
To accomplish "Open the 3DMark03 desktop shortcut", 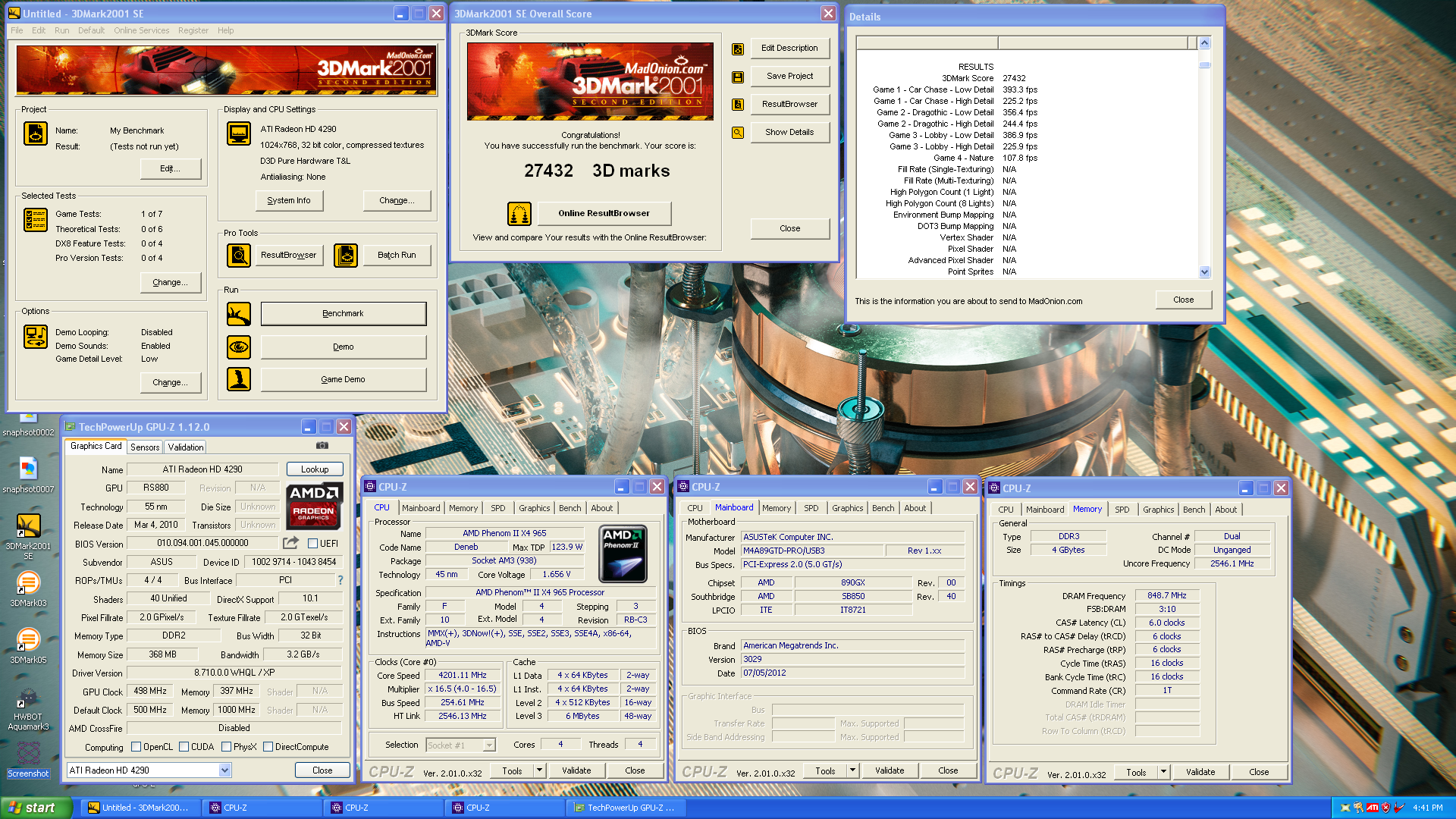I will click(28, 588).
